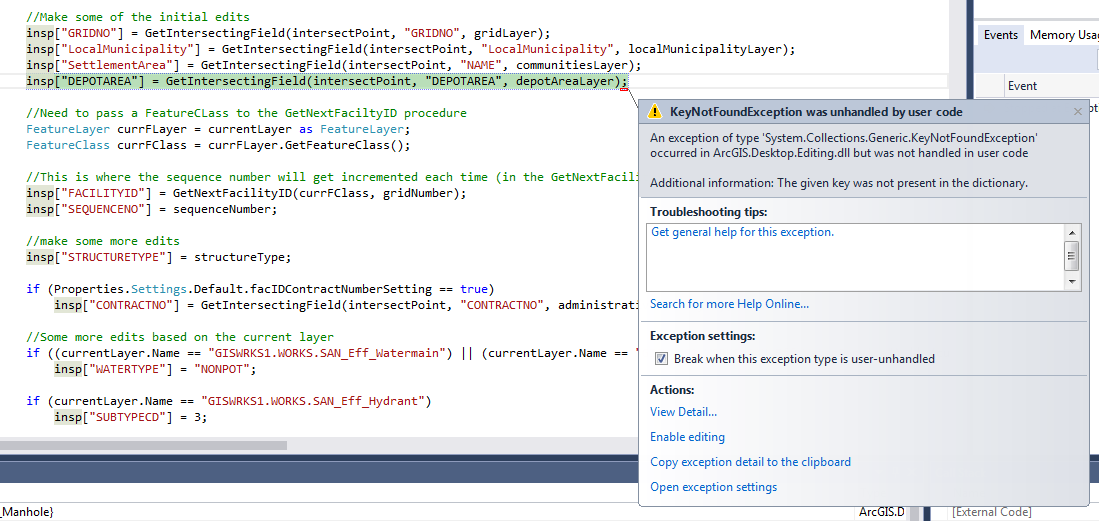Click the red exception marker after depotAreaLayer
The image size is (1099, 521).
tap(624, 89)
